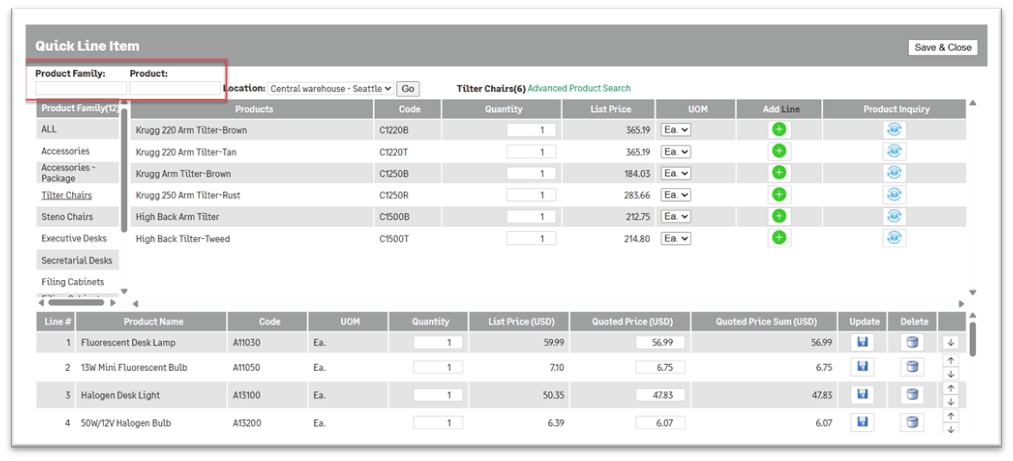The width and height of the screenshot is (1013, 461).
Task: Click the line items table vertical scrollbar
Action: 972,338
